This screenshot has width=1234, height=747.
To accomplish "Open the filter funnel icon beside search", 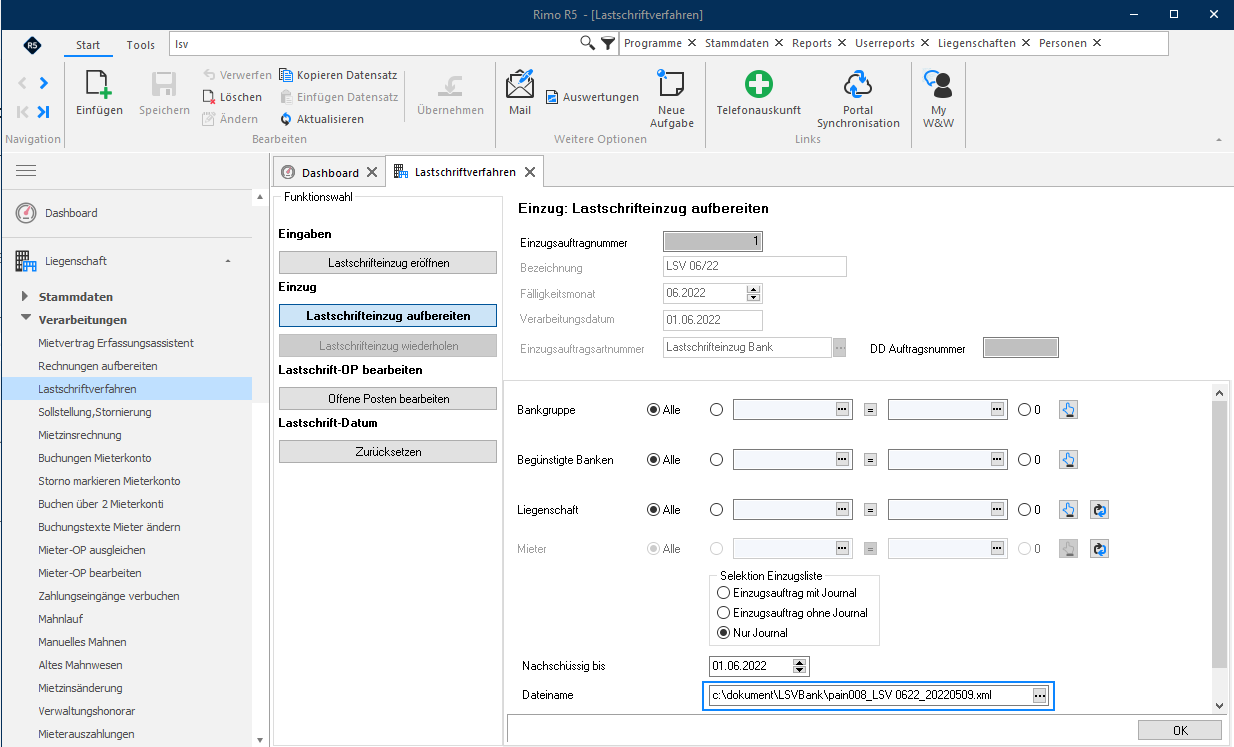I will [x=608, y=43].
